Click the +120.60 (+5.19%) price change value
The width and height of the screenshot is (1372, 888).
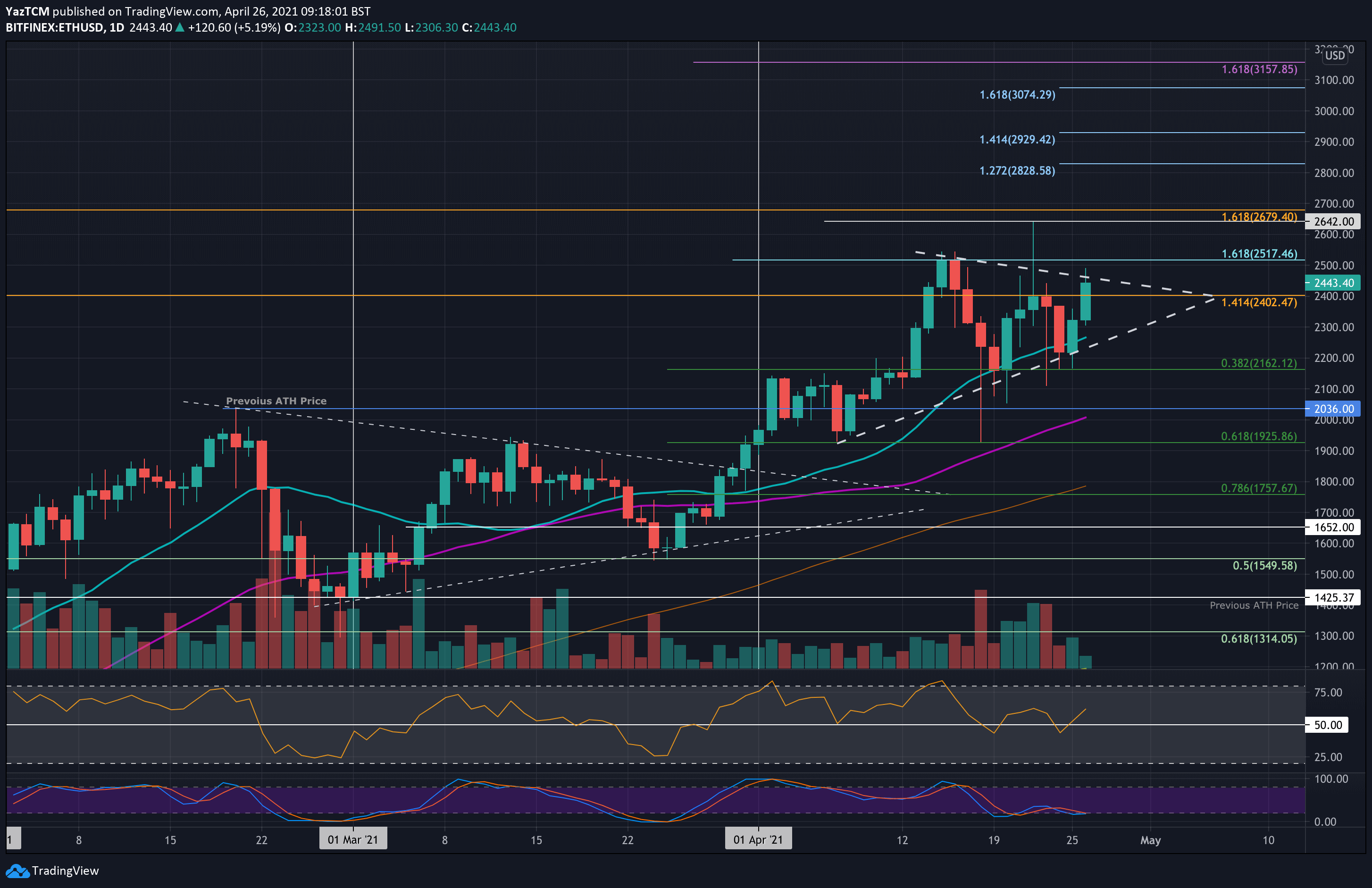tap(234, 28)
